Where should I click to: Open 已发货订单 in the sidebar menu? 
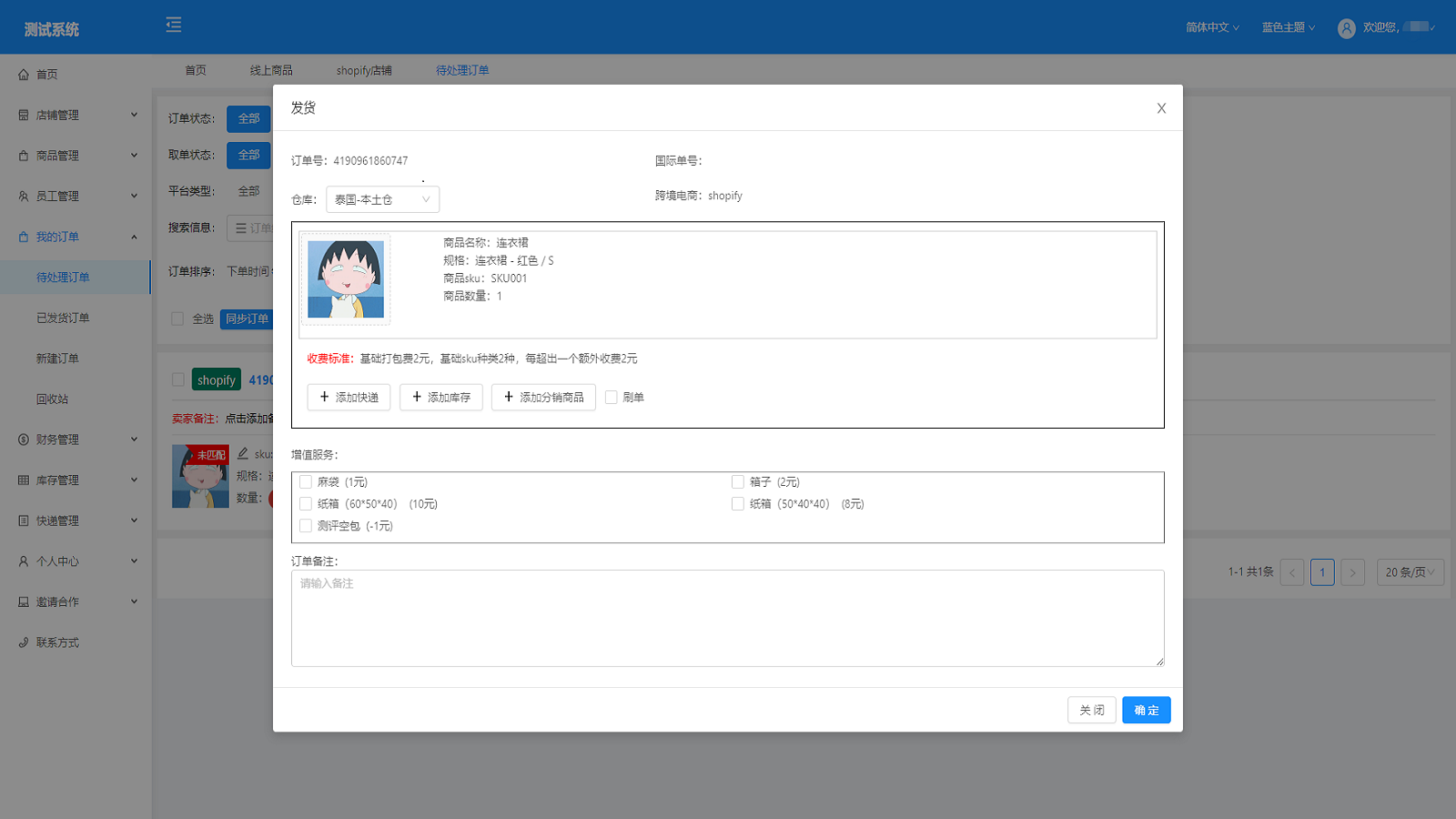tap(63, 318)
